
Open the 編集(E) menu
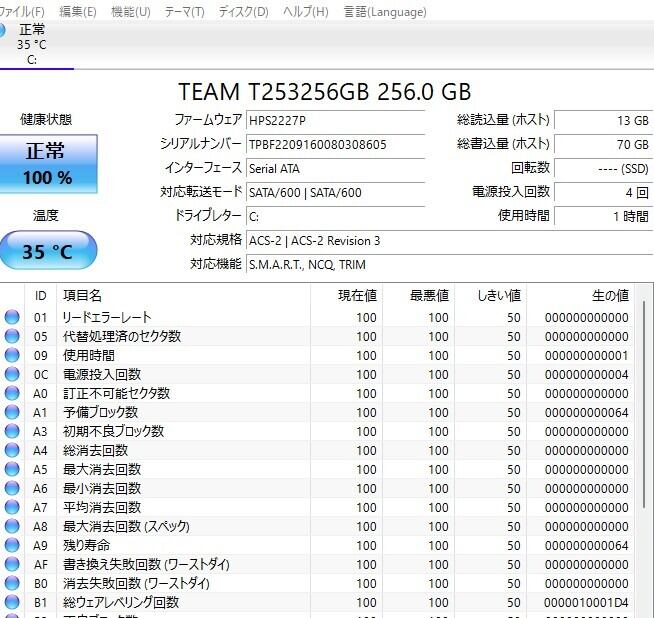78,12
